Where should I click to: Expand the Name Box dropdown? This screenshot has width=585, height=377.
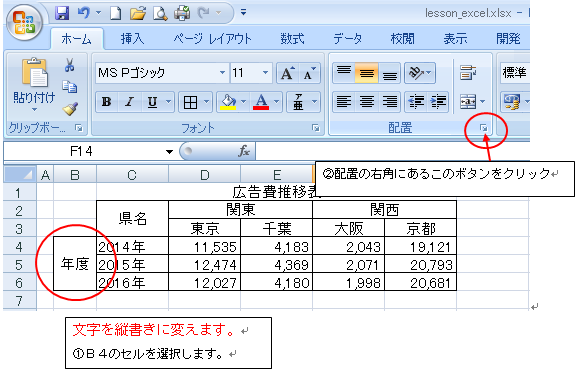click(169, 152)
